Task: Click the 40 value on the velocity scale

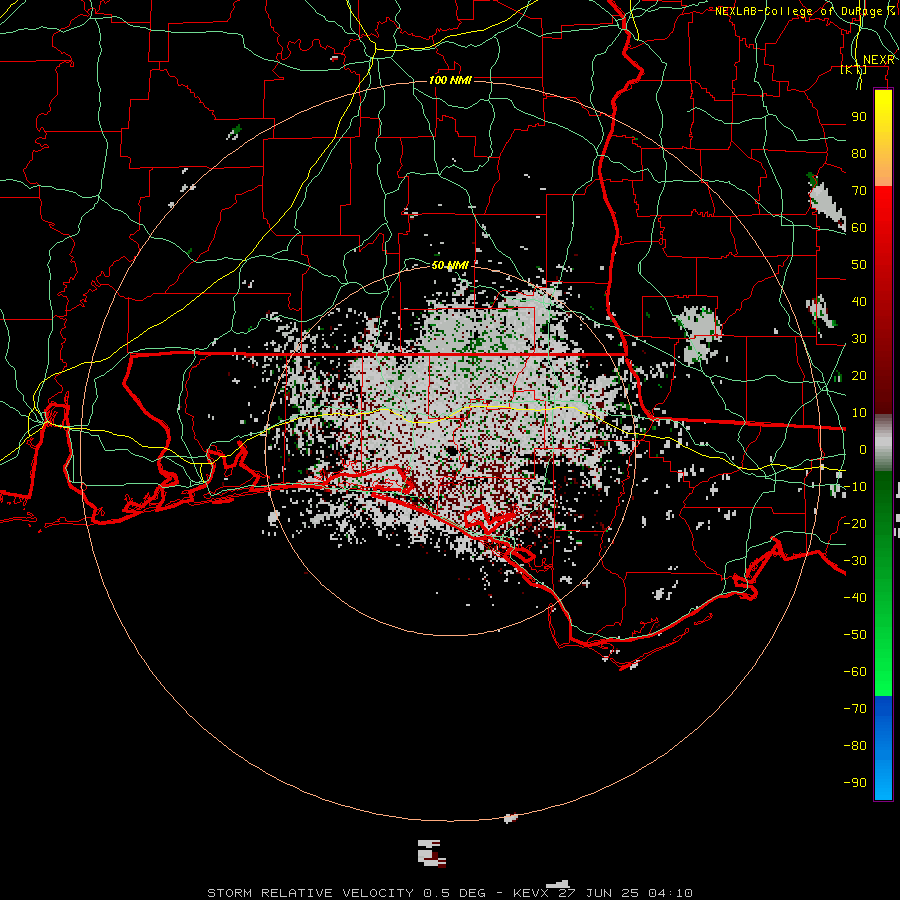Action: pos(859,301)
